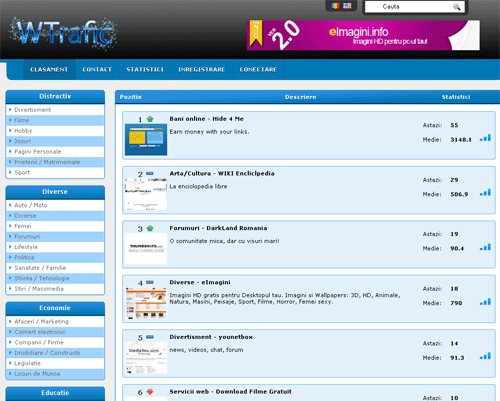Screen dimensions: 500x401
Task: Click the green up arrow at position 3
Action: point(150,228)
